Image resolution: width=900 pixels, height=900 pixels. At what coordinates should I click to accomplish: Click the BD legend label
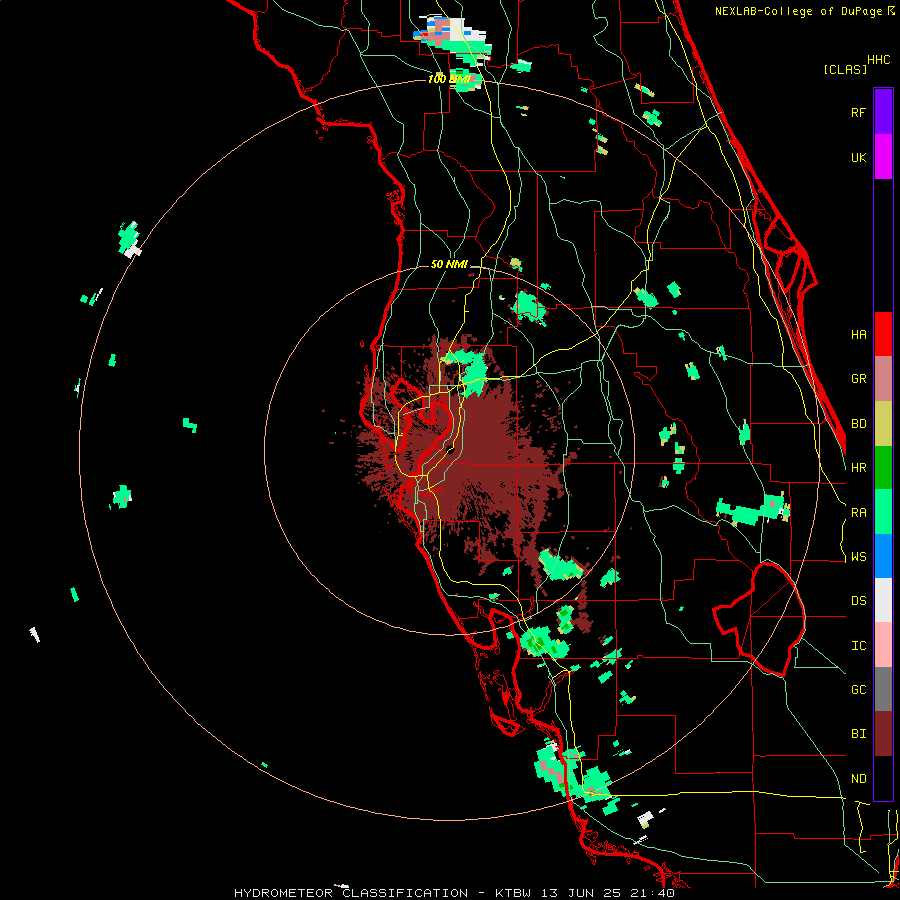858,424
